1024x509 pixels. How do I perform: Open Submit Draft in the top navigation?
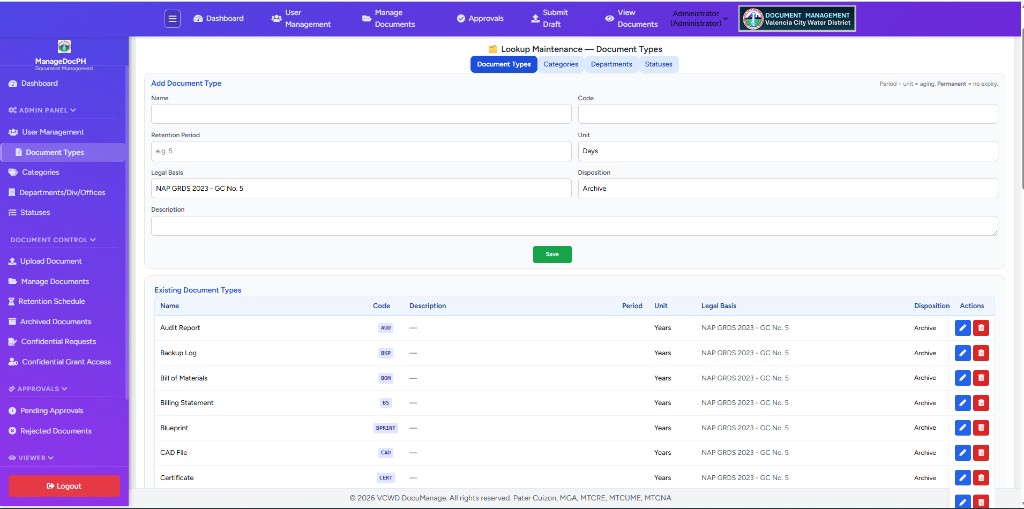[549, 19]
